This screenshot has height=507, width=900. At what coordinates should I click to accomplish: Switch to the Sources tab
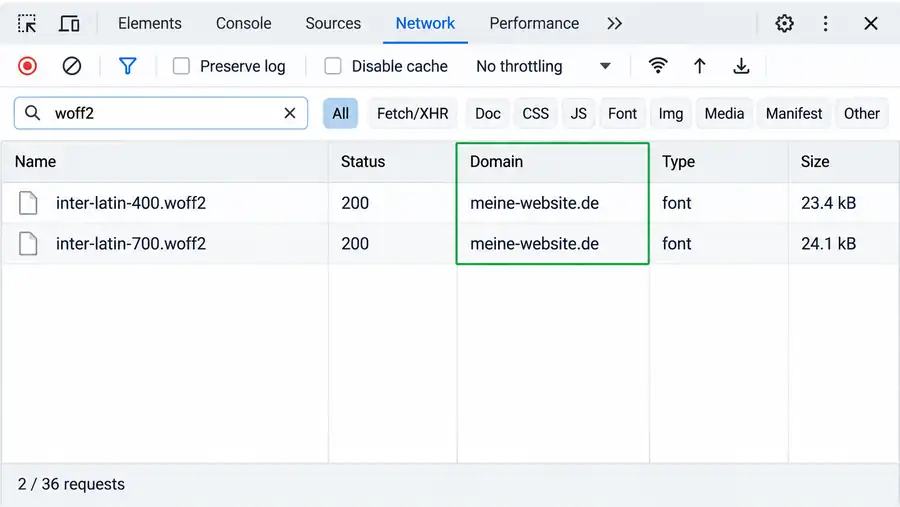[x=333, y=24]
